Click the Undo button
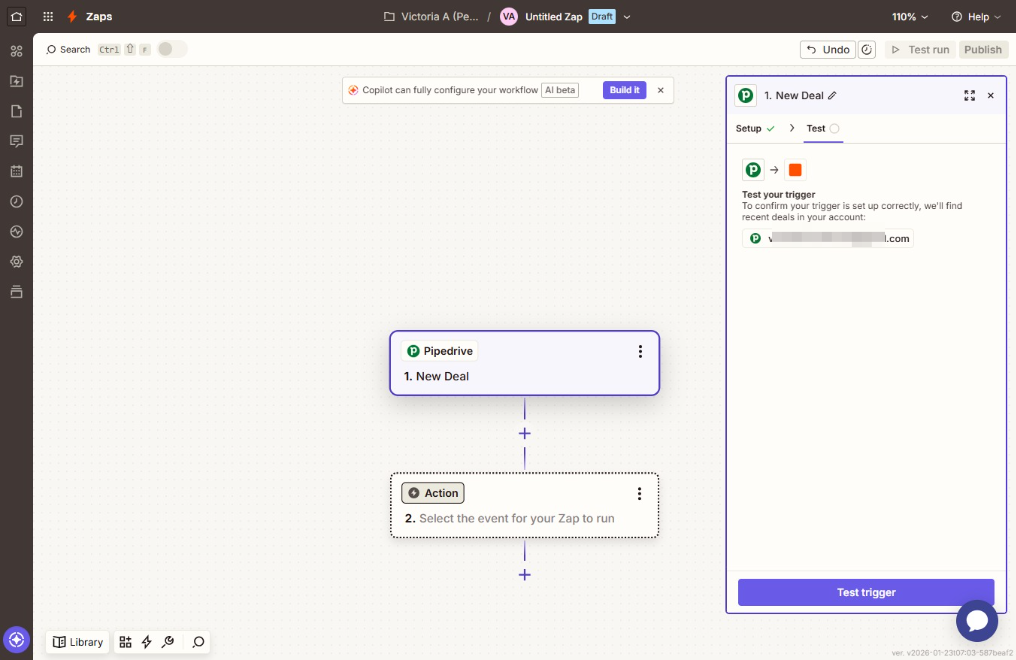Image resolution: width=1016 pixels, height=660 pixels. click(x=828, y=50)
